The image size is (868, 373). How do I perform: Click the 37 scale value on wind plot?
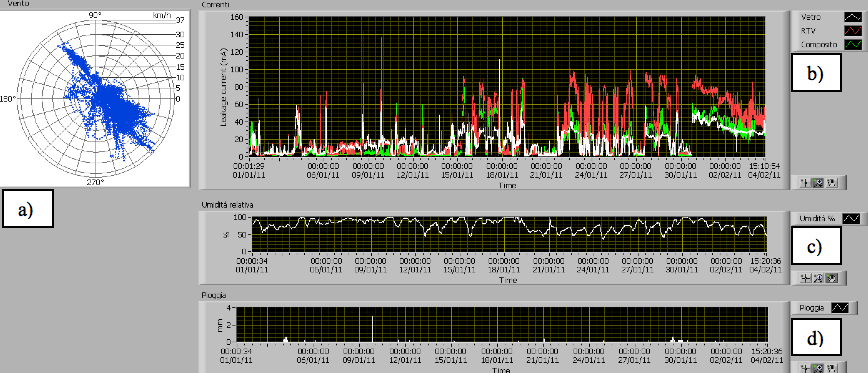pyautogui.click(x=179, y=20)
